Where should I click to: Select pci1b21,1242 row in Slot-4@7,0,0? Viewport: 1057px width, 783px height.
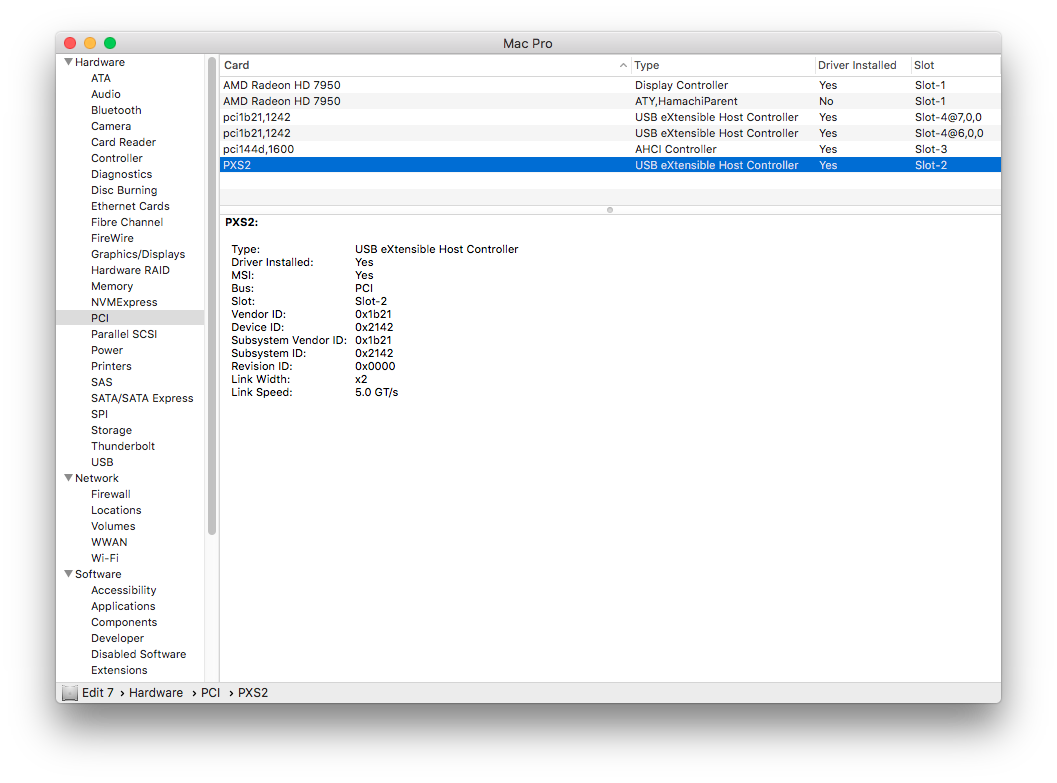[610, 117]
